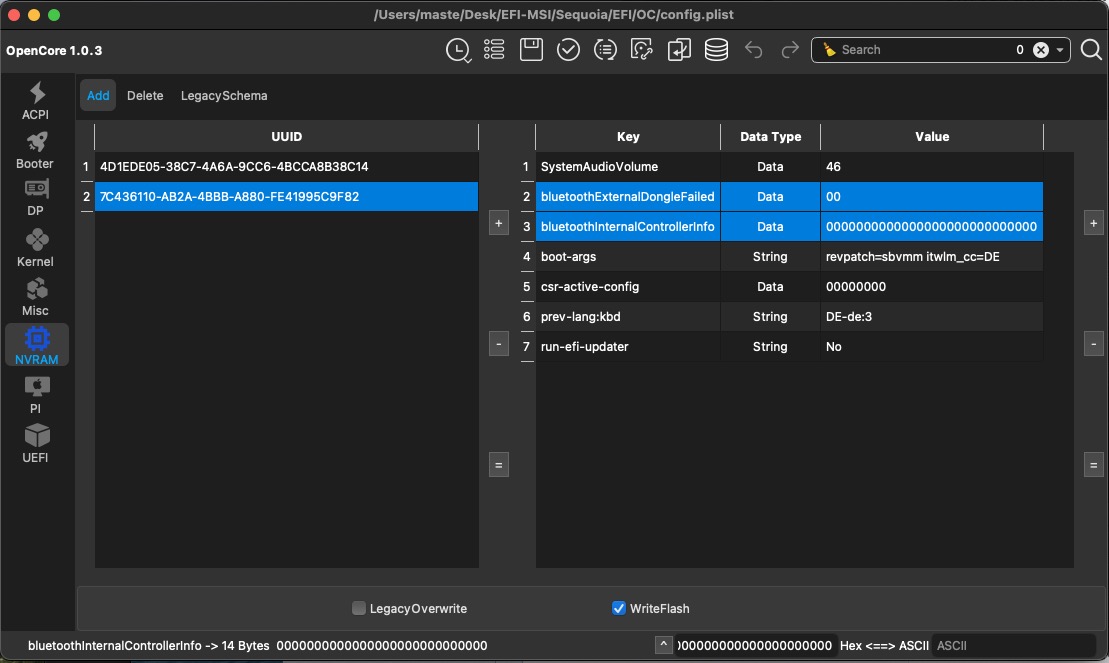
Task: Open the recent files clock icon
Action: click(458, 50)
